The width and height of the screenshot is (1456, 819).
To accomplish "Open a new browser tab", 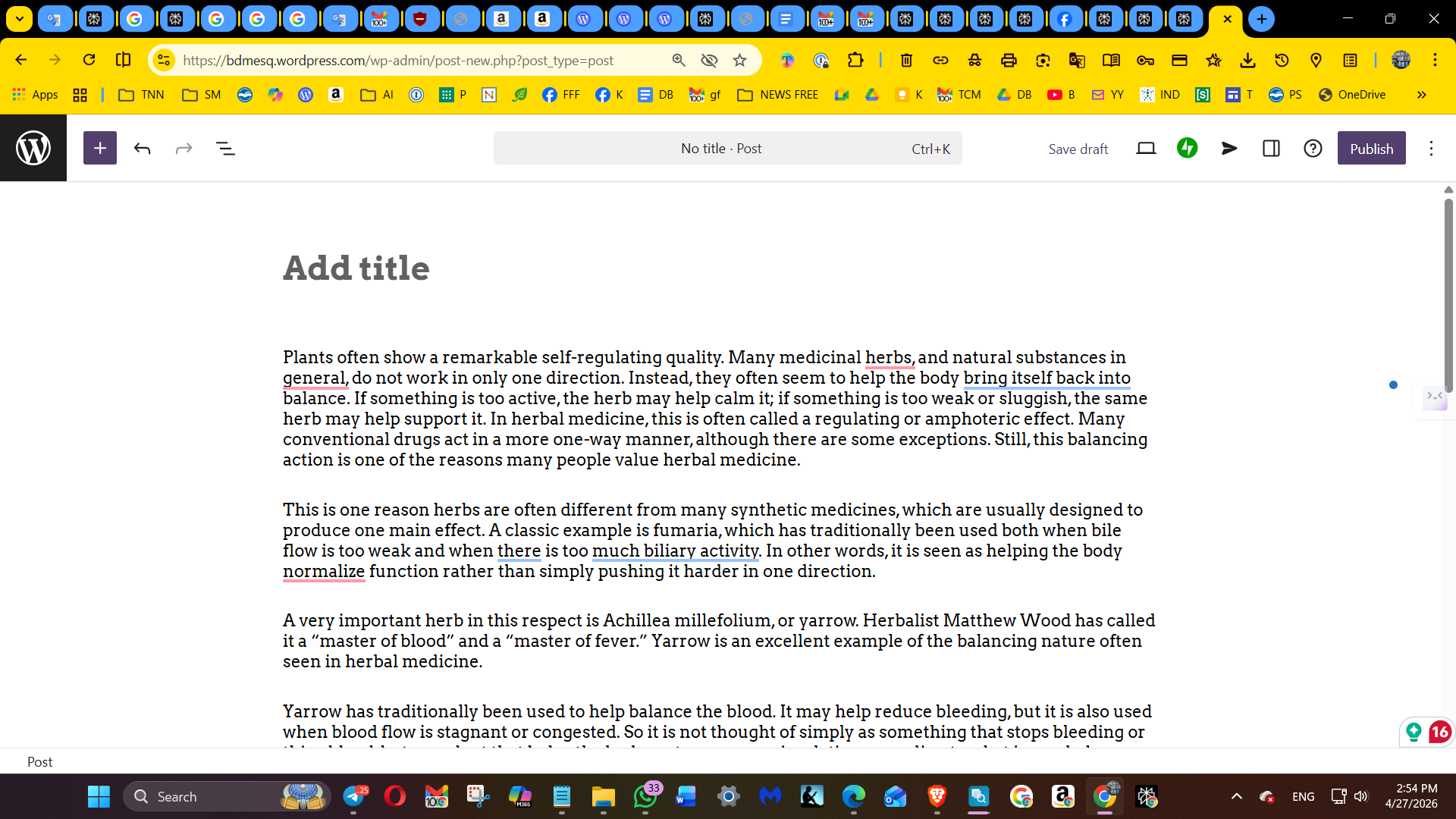I will 1262,19.
